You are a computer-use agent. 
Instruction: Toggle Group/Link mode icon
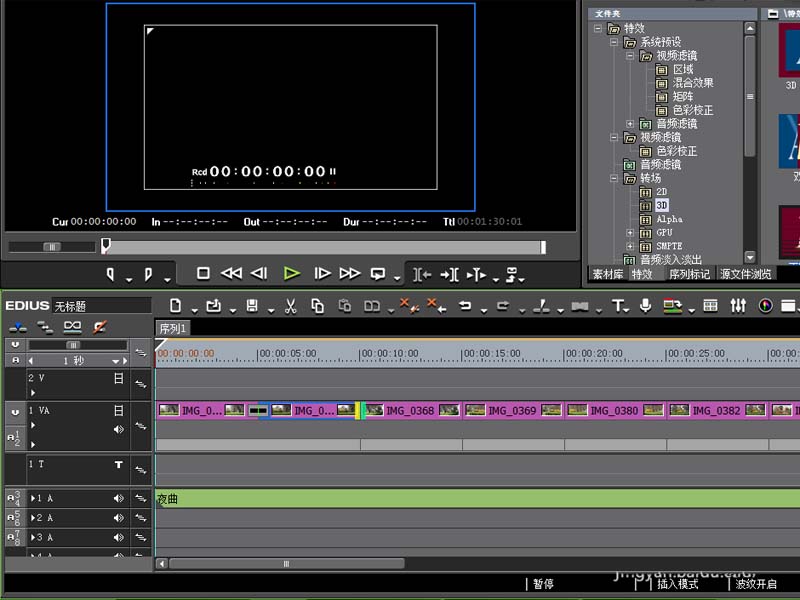72,327
